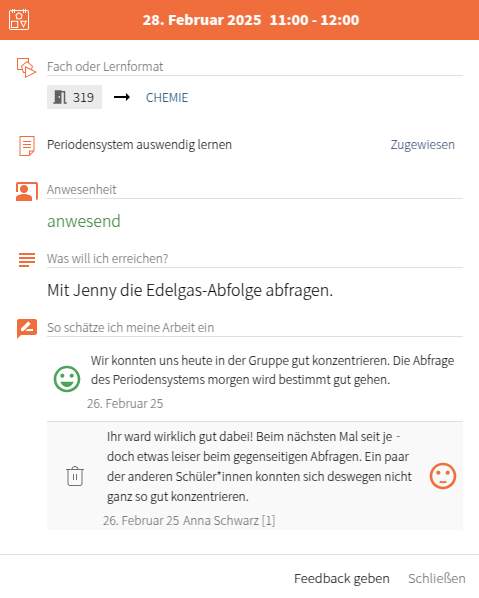Click the green happy smiley face
479x598 pixels.
pyautogui.click(x=67, y=379)
